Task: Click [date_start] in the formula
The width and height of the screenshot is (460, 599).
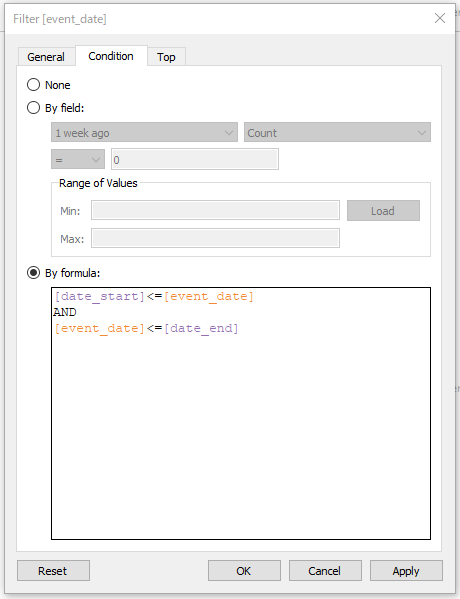Action: tap(100, 296)
